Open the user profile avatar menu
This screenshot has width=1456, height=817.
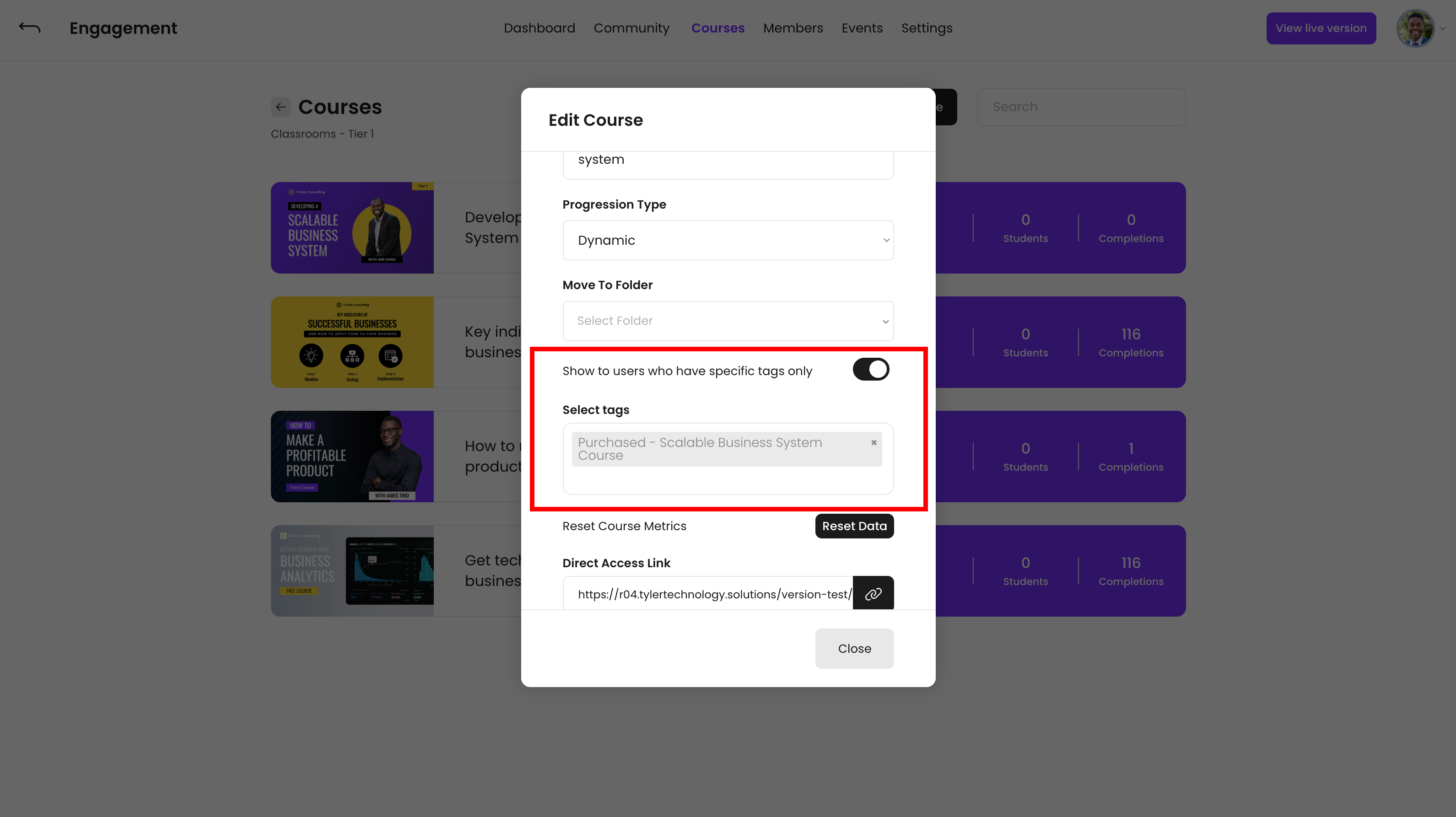pyautogui.click(x=1415, y=28)
